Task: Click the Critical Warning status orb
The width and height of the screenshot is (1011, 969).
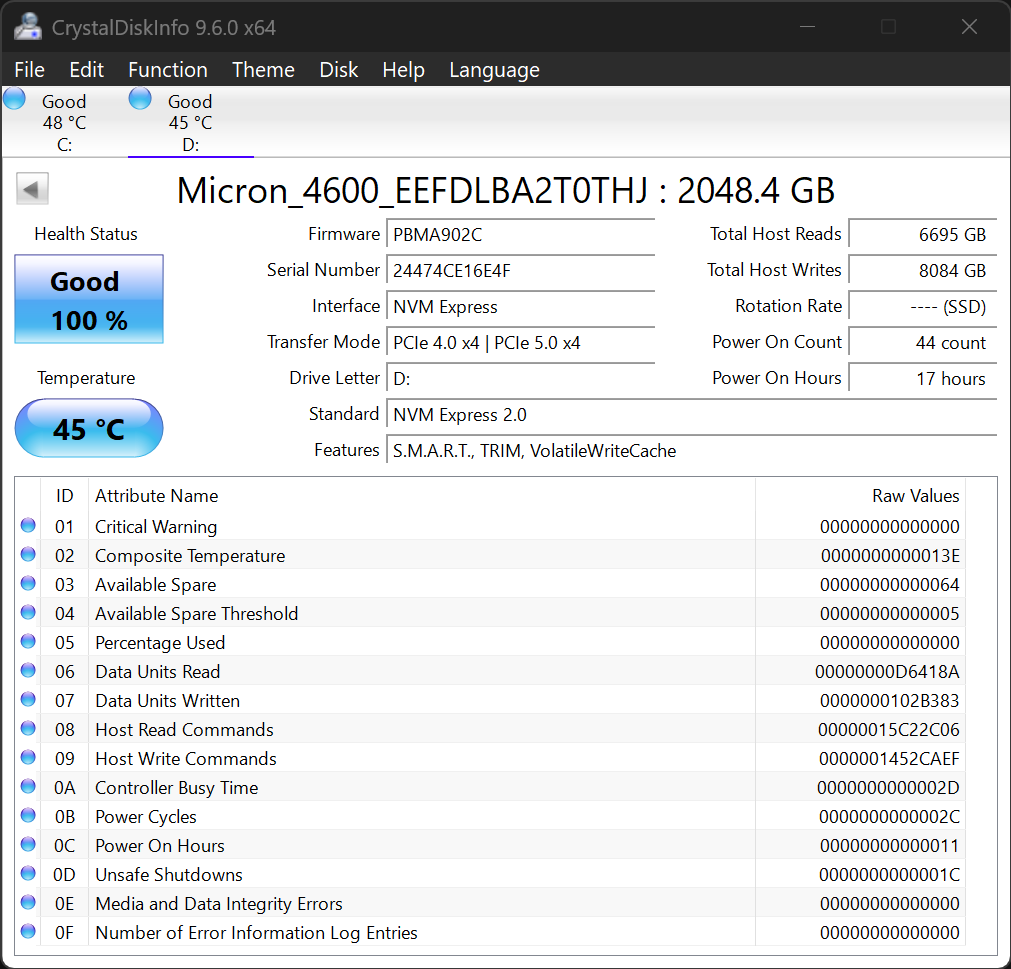Action: tap(28, 526)
